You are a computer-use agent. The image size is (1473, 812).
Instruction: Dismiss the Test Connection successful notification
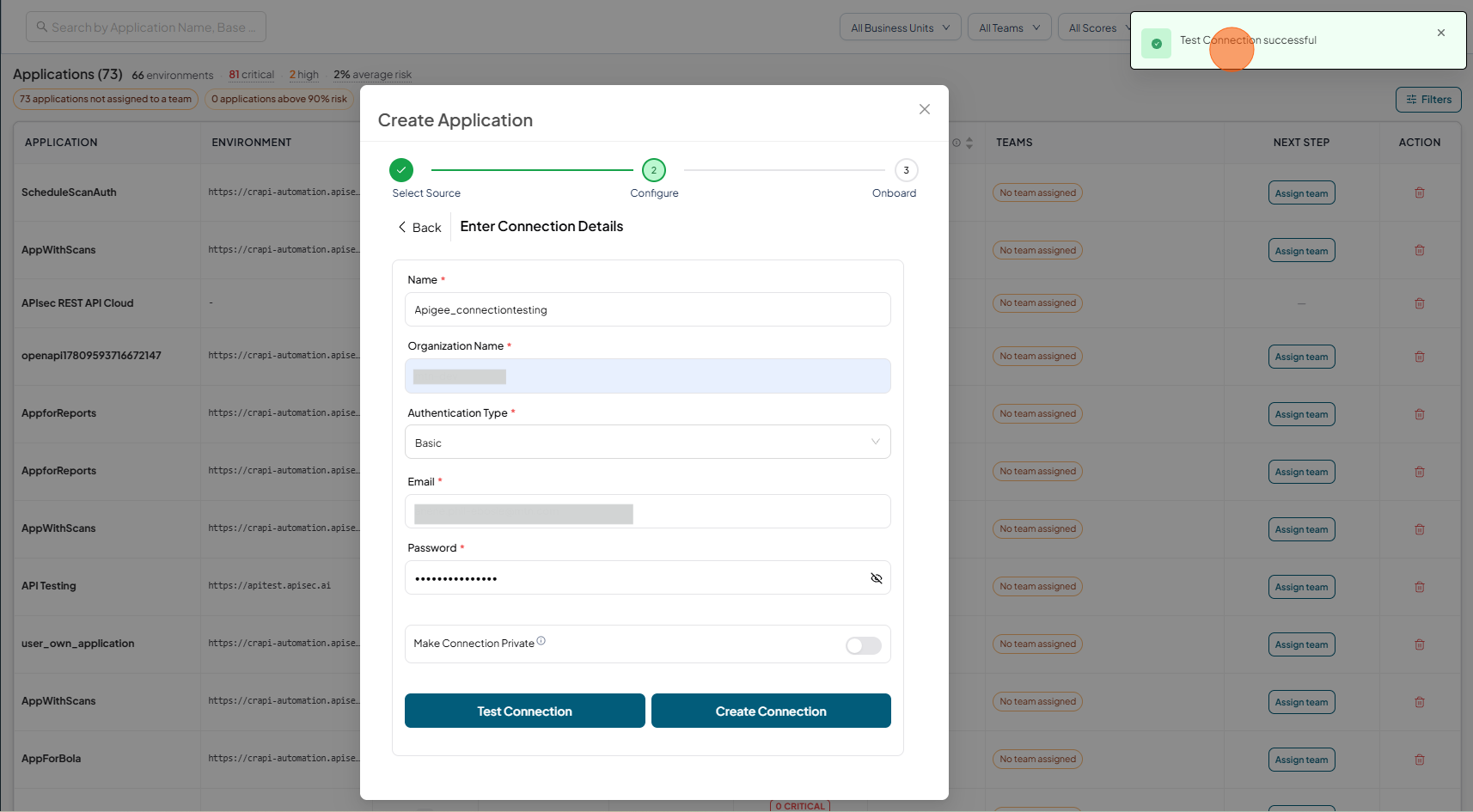(x=1441, y=33)
